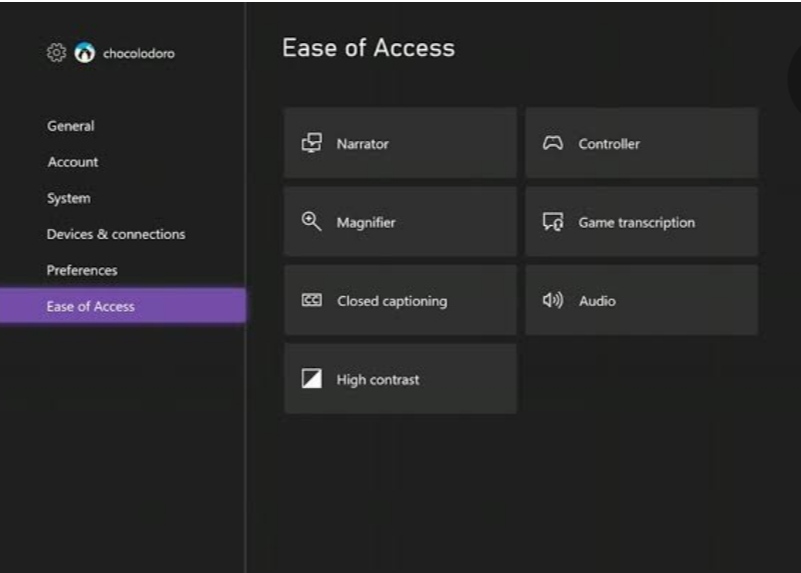Screen dimensions: 801x573
Task: Open the General settings section
Action: click(70, 126)
